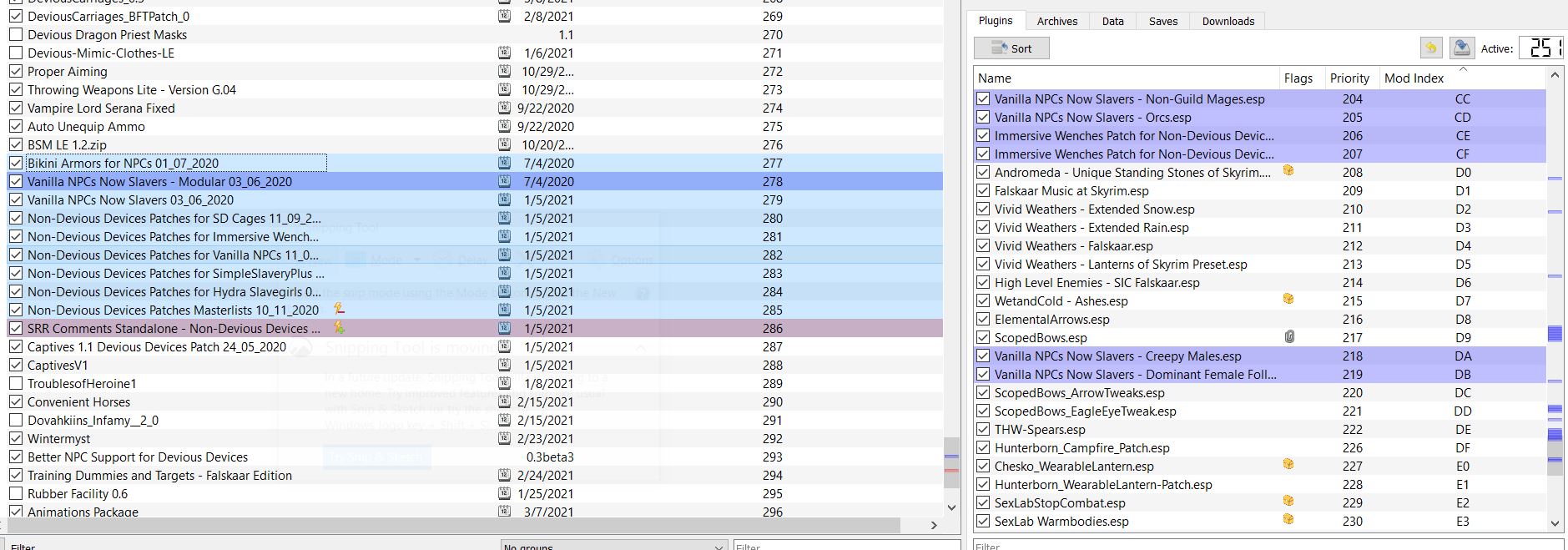Sort plugins by the Mod Index column header
Image resolution: width=1568 pixels, height=550 pixels.
1462,78
